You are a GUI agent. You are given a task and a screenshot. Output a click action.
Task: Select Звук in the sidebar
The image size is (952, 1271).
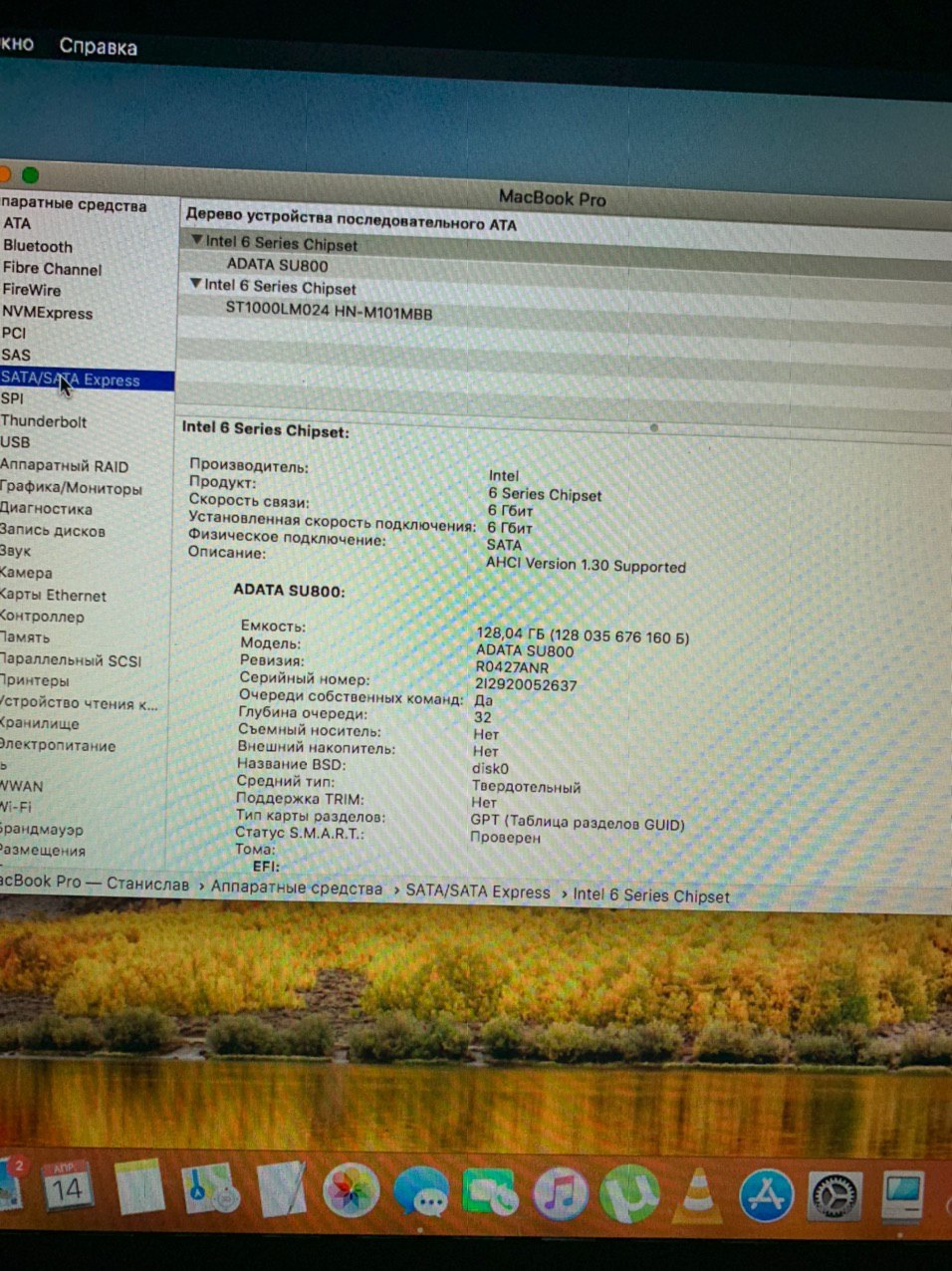coord(15,551)
